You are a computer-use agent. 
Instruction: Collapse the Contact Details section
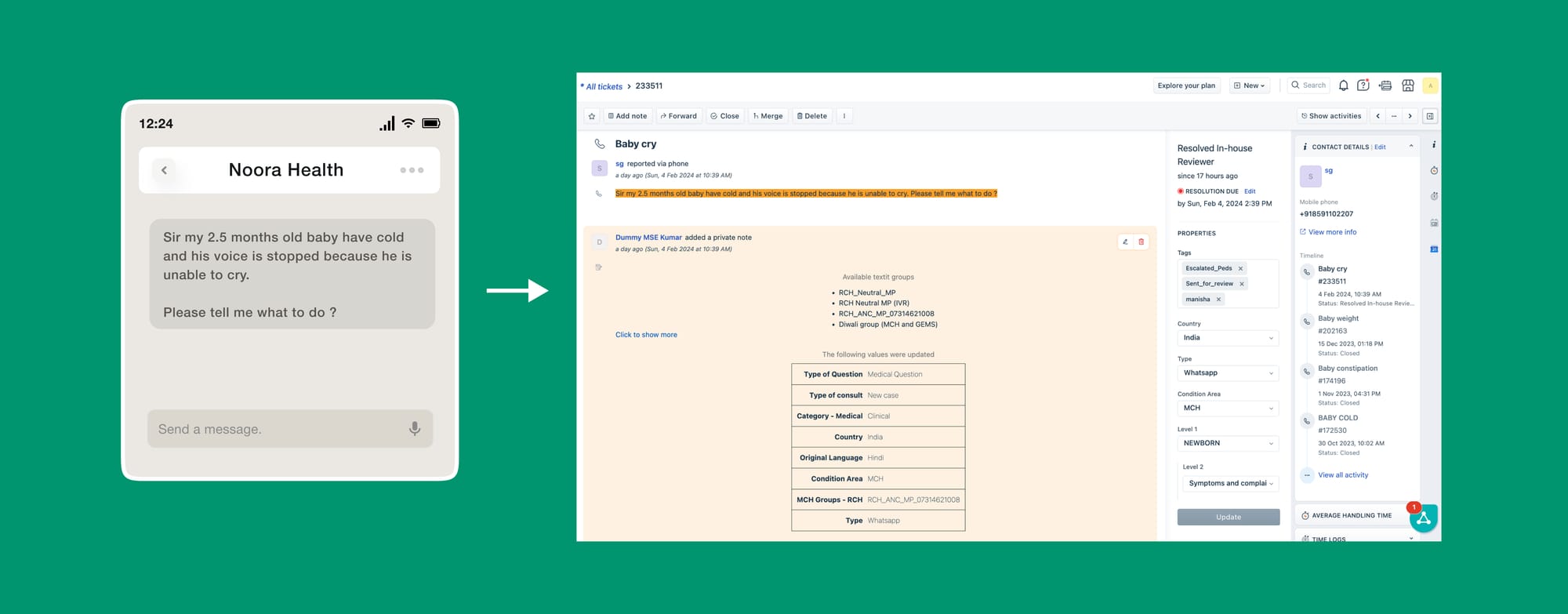(1411, 147)
